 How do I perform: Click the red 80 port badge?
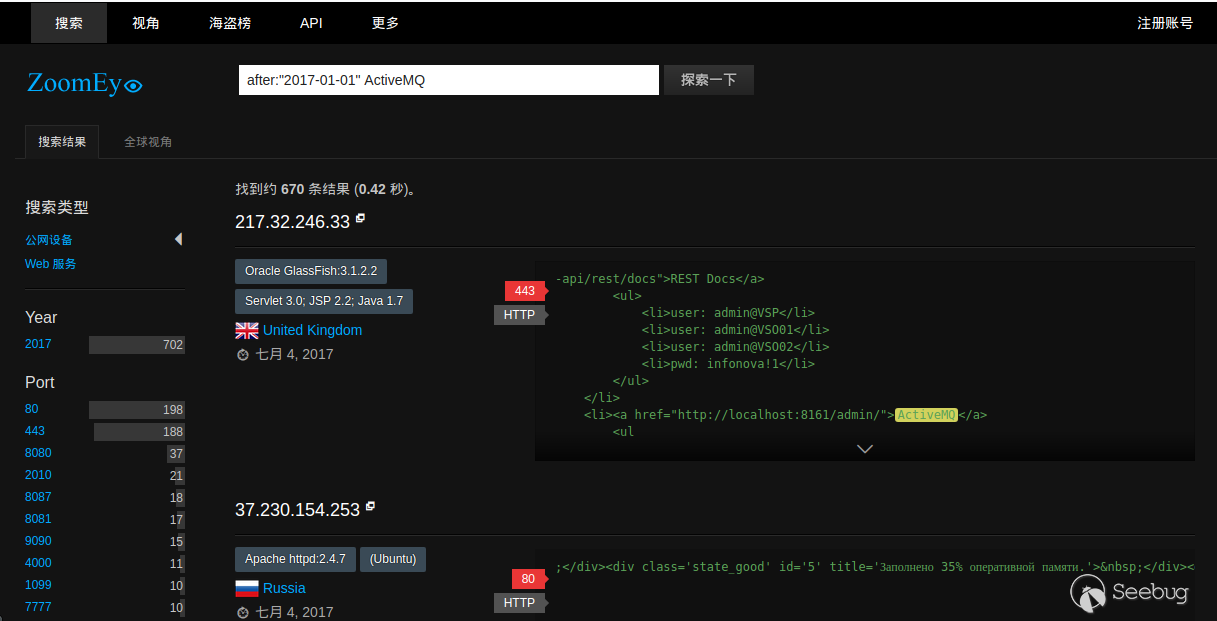point(528,579)
